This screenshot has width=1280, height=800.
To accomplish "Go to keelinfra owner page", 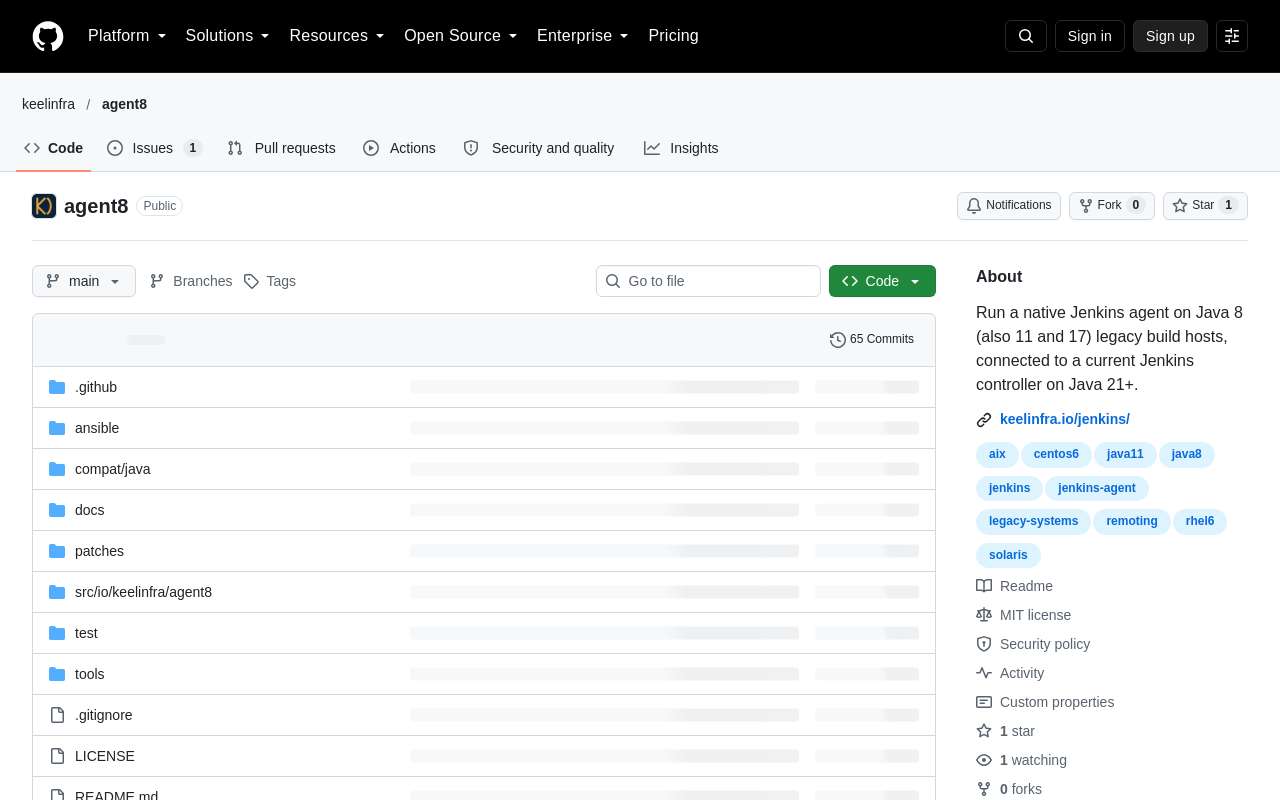I will tap(48, 104).
